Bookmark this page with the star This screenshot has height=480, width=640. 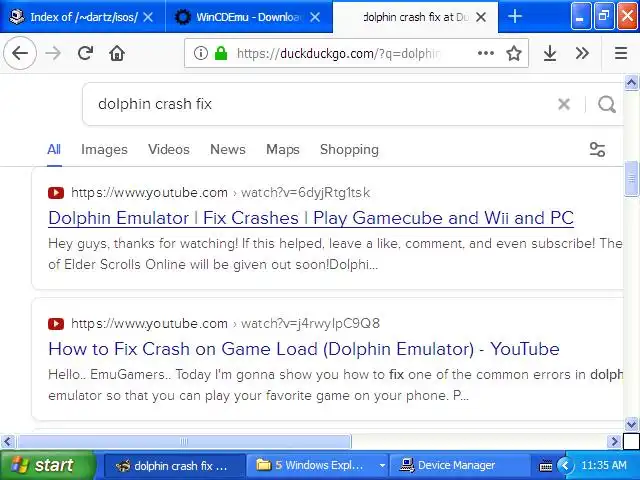click(513, 53)
